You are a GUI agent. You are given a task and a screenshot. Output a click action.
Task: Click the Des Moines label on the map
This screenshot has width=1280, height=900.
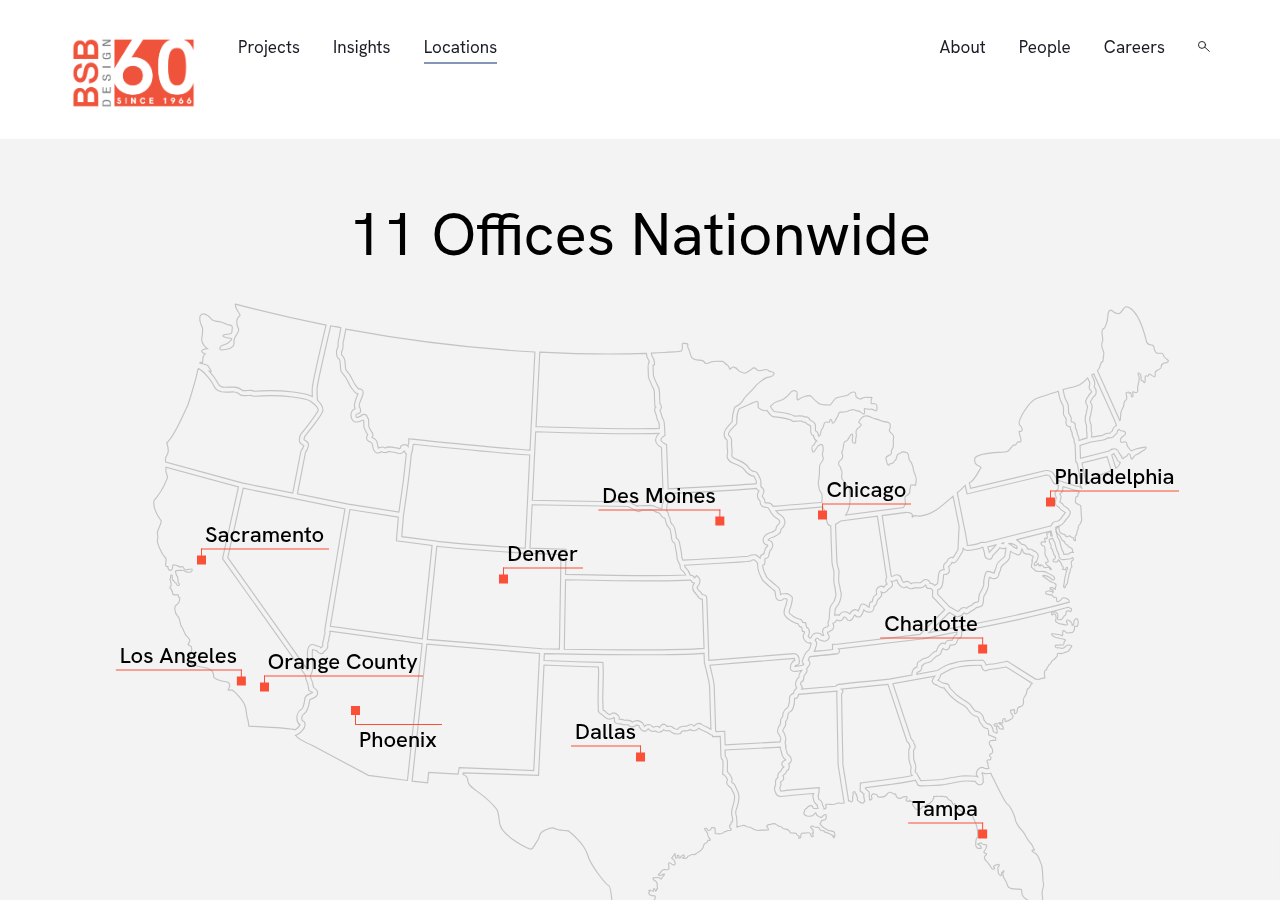pos(658,495)
